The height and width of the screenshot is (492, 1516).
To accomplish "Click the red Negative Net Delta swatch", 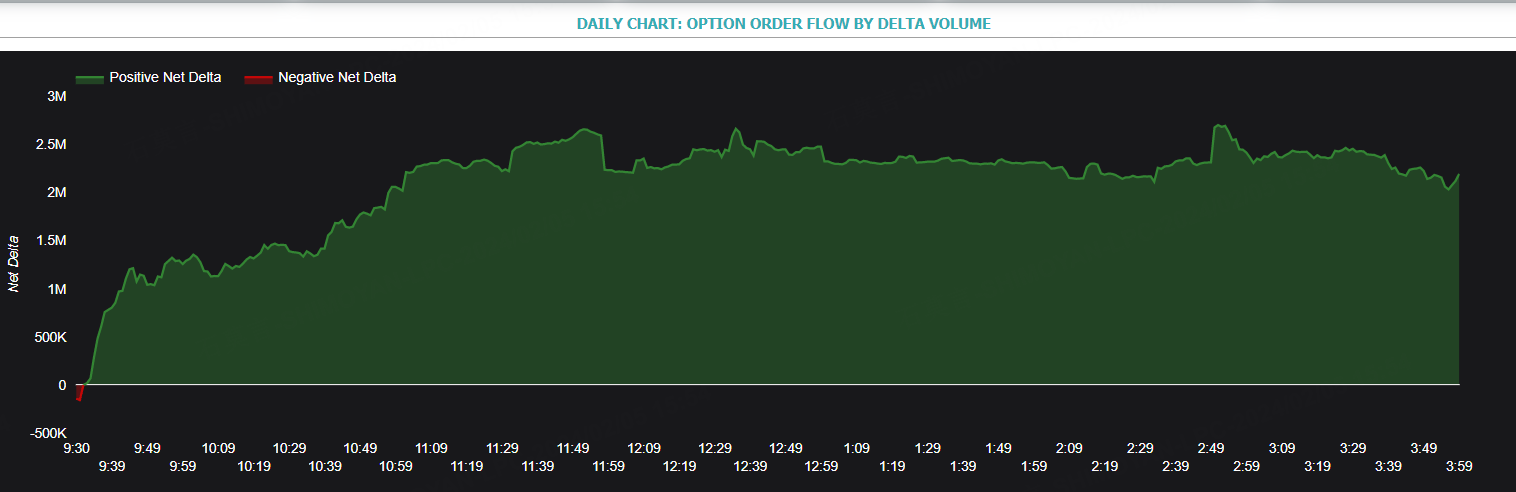I will tap(259, 78).
